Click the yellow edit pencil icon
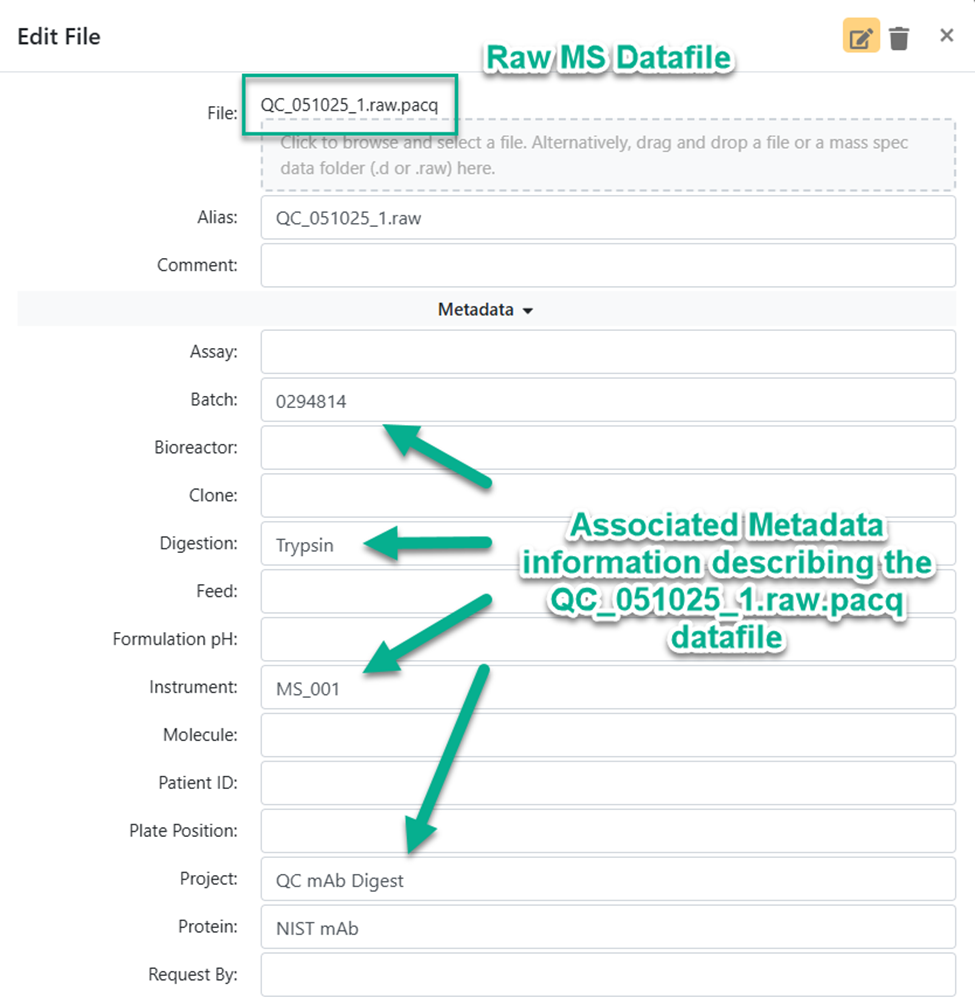The image size is (975, 998). pyautogui.click(x=861, y=36)
